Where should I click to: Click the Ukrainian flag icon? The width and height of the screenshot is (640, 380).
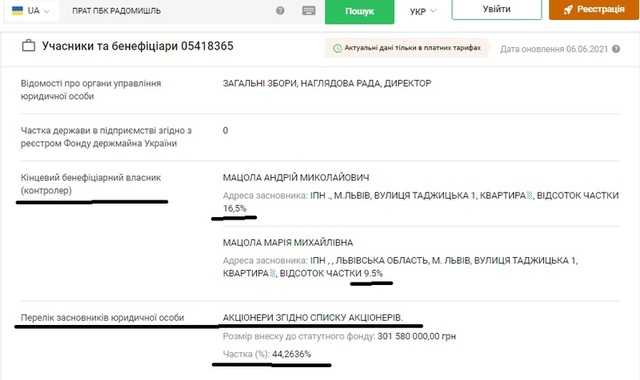point(18,10)
